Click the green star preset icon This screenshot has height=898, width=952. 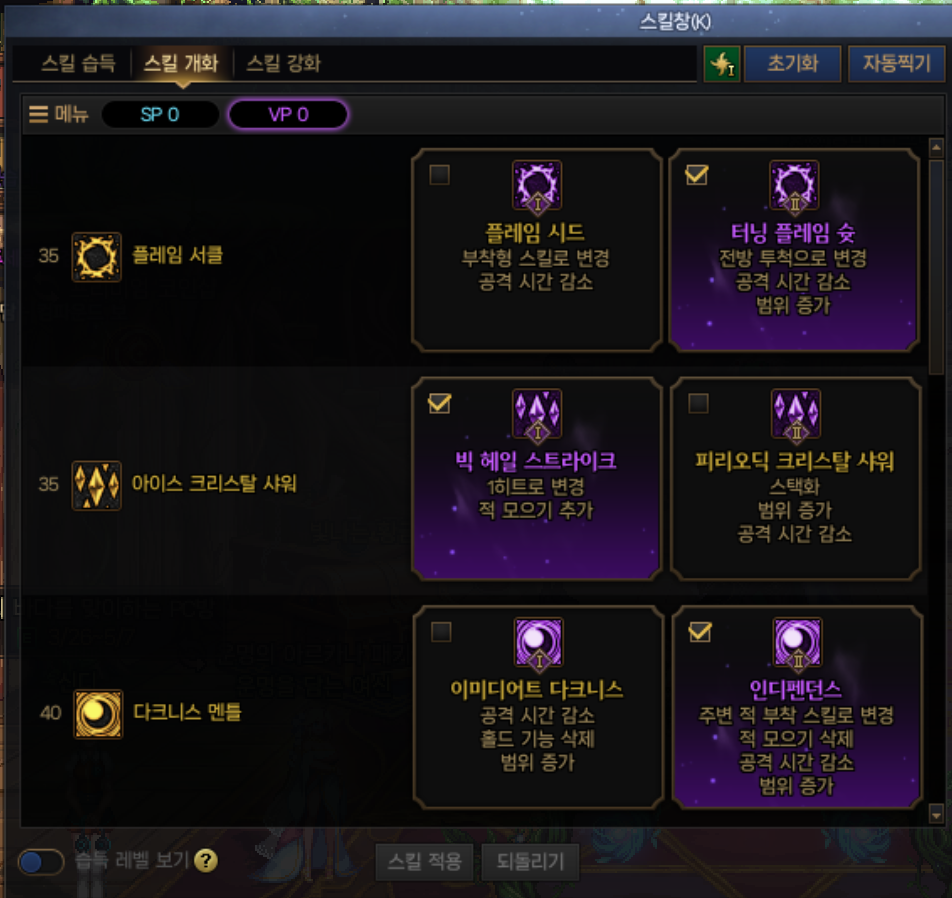[x=722, y=63]
